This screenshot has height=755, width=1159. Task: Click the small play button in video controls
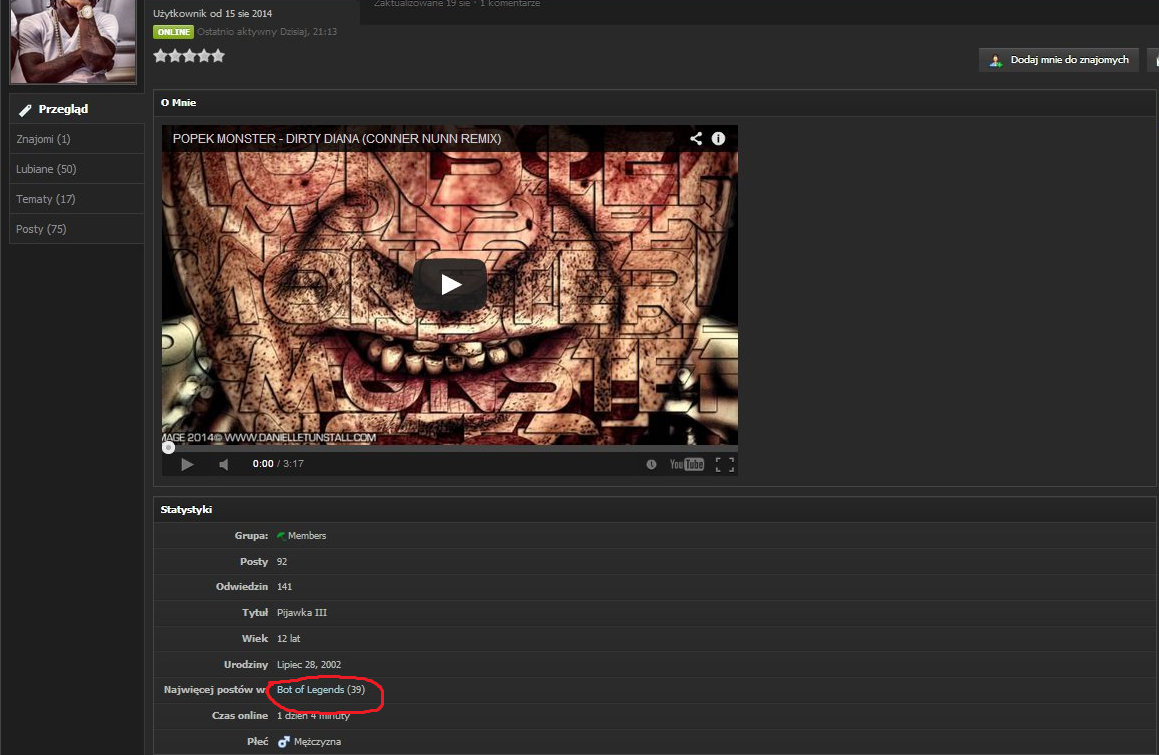coord(187,464)
